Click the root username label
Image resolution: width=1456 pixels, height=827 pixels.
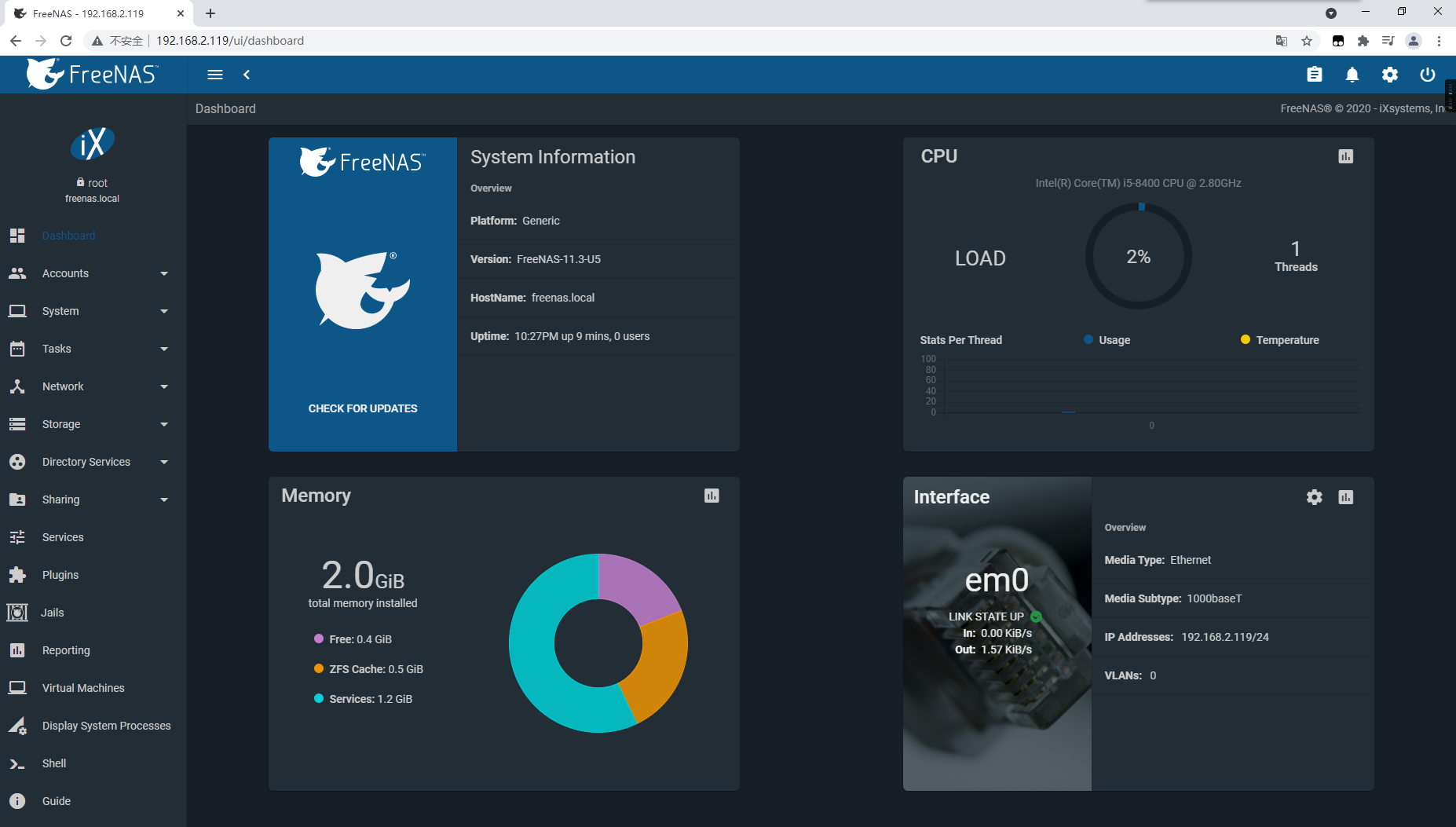(97, 183)
